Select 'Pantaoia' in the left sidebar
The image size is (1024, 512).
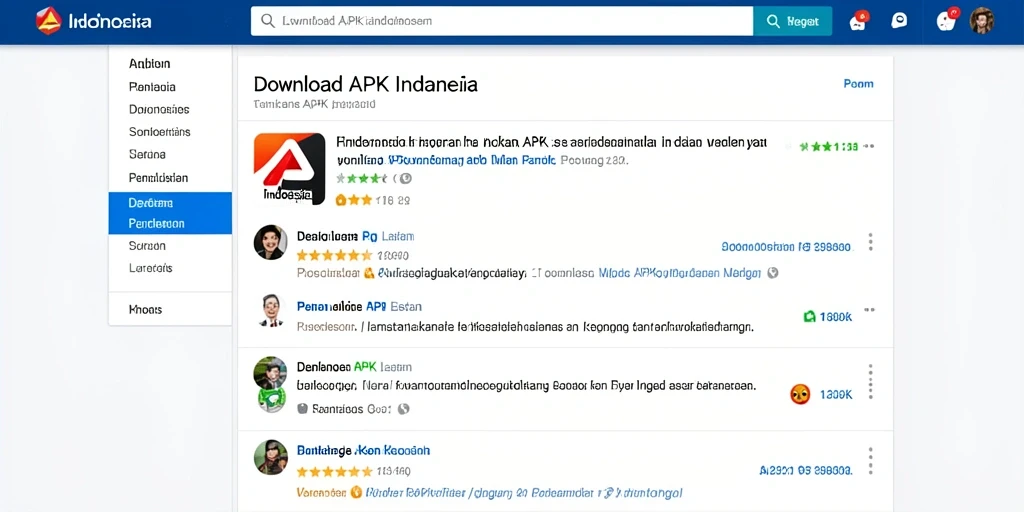coord(152,86)
